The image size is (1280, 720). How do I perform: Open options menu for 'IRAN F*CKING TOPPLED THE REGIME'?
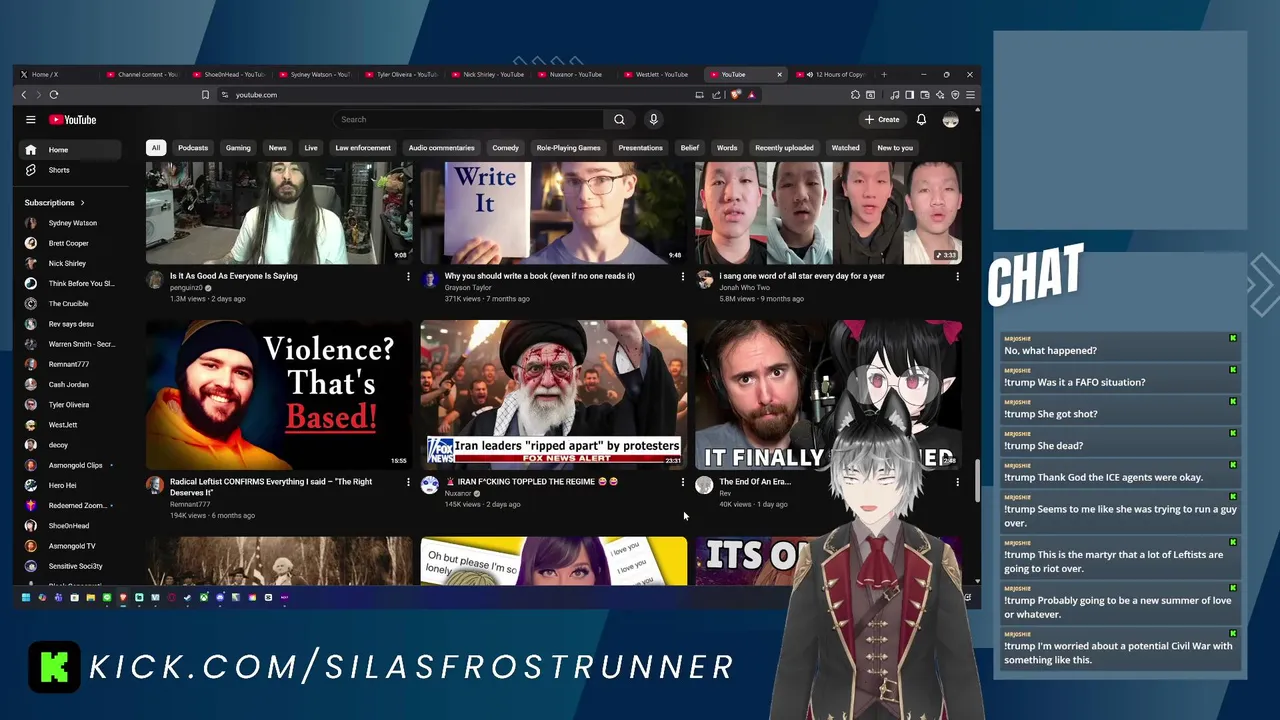(683, 482)
